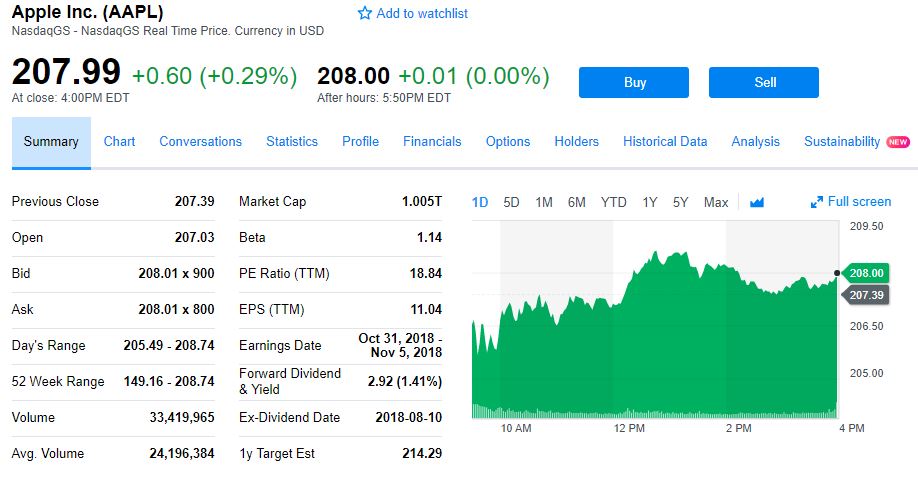Click the star Add to watchlist icon

pyautogui.click(x=365, y=14)
